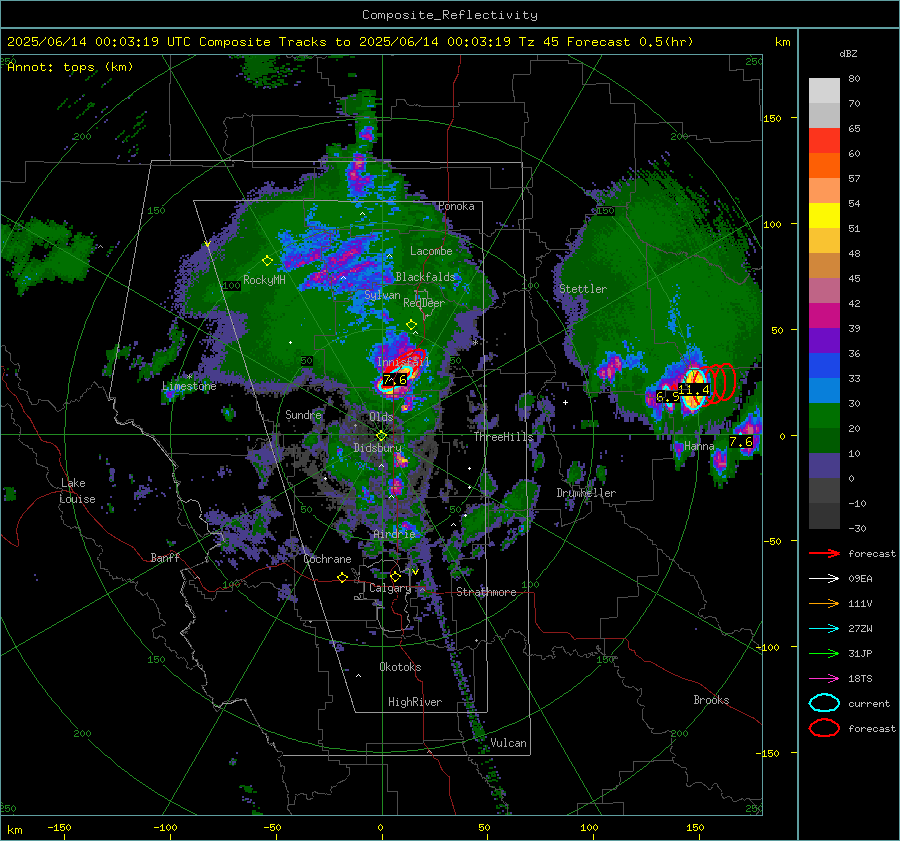Pick the red 65-60 dBZ color swatch
900x841 pixels.
point(824,141)
